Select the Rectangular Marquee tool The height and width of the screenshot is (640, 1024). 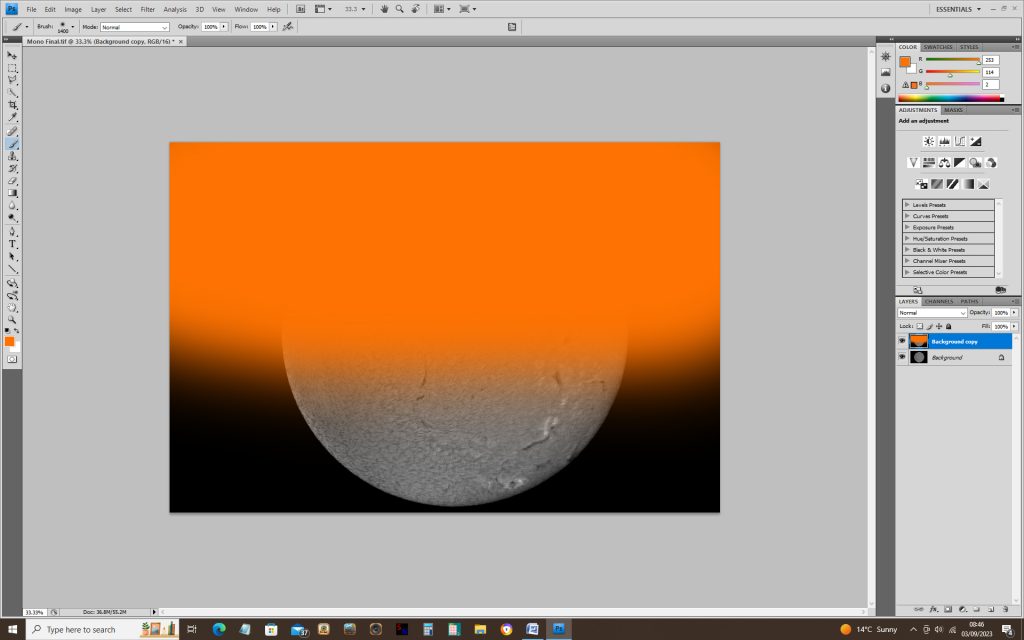click(12, 68)
